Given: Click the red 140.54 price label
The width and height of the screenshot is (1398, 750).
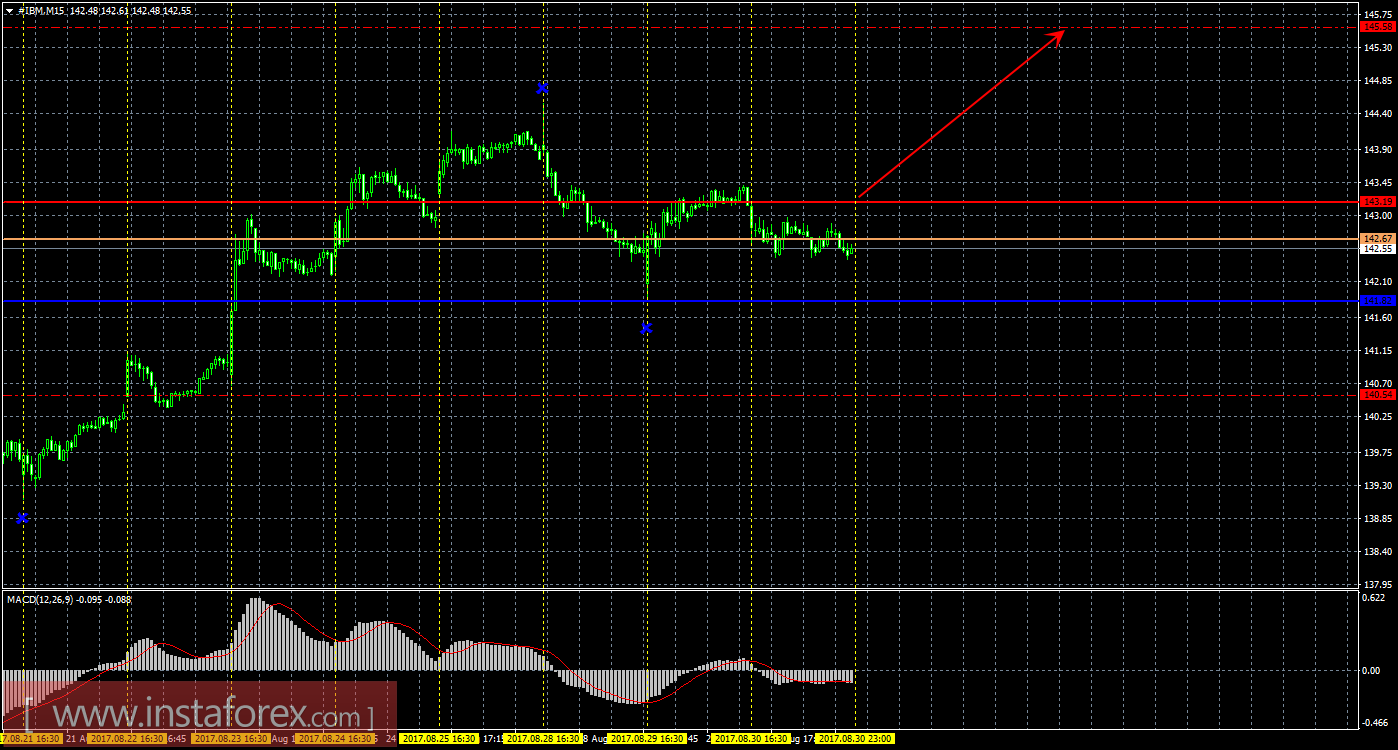Looking at the screenshot, I should [1376, 395].
